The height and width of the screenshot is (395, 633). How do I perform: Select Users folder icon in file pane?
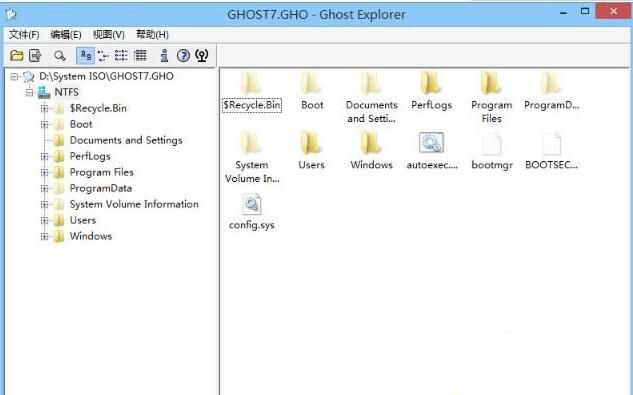pyautogui.click(x=311, y=143)
